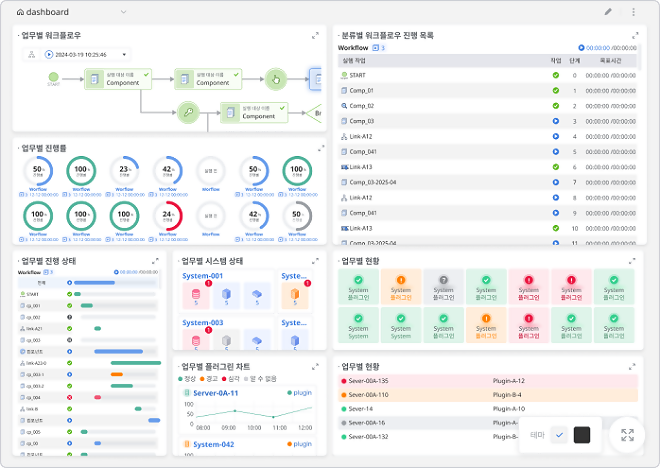
Task: Expand the 업무별 워크플로우 panel to fullscreen
Action: 316,35
